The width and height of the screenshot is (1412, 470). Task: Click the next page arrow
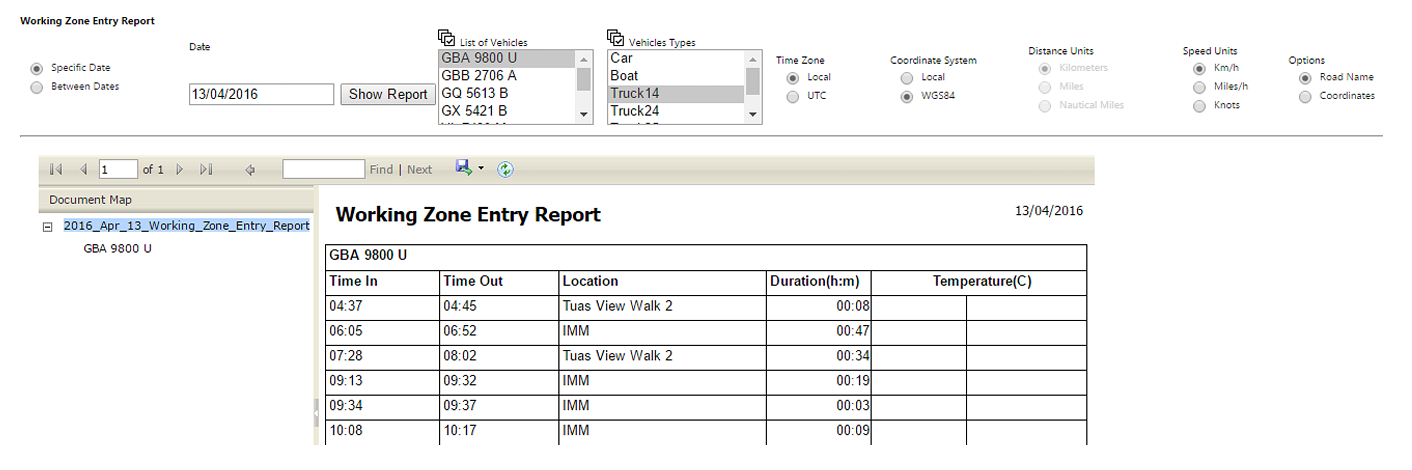(180, 170)
